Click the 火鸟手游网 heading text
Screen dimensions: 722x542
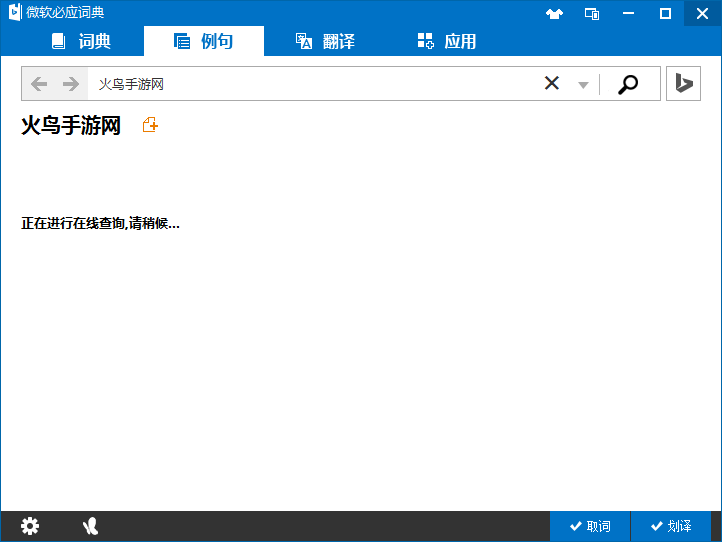click(x=71, y=125)
